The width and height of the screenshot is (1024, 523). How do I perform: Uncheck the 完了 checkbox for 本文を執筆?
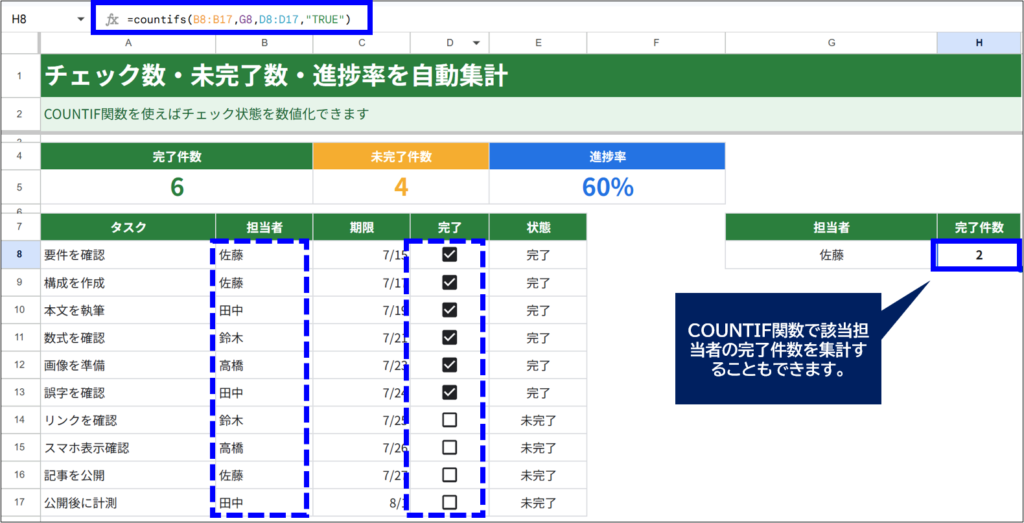(449, 309)
